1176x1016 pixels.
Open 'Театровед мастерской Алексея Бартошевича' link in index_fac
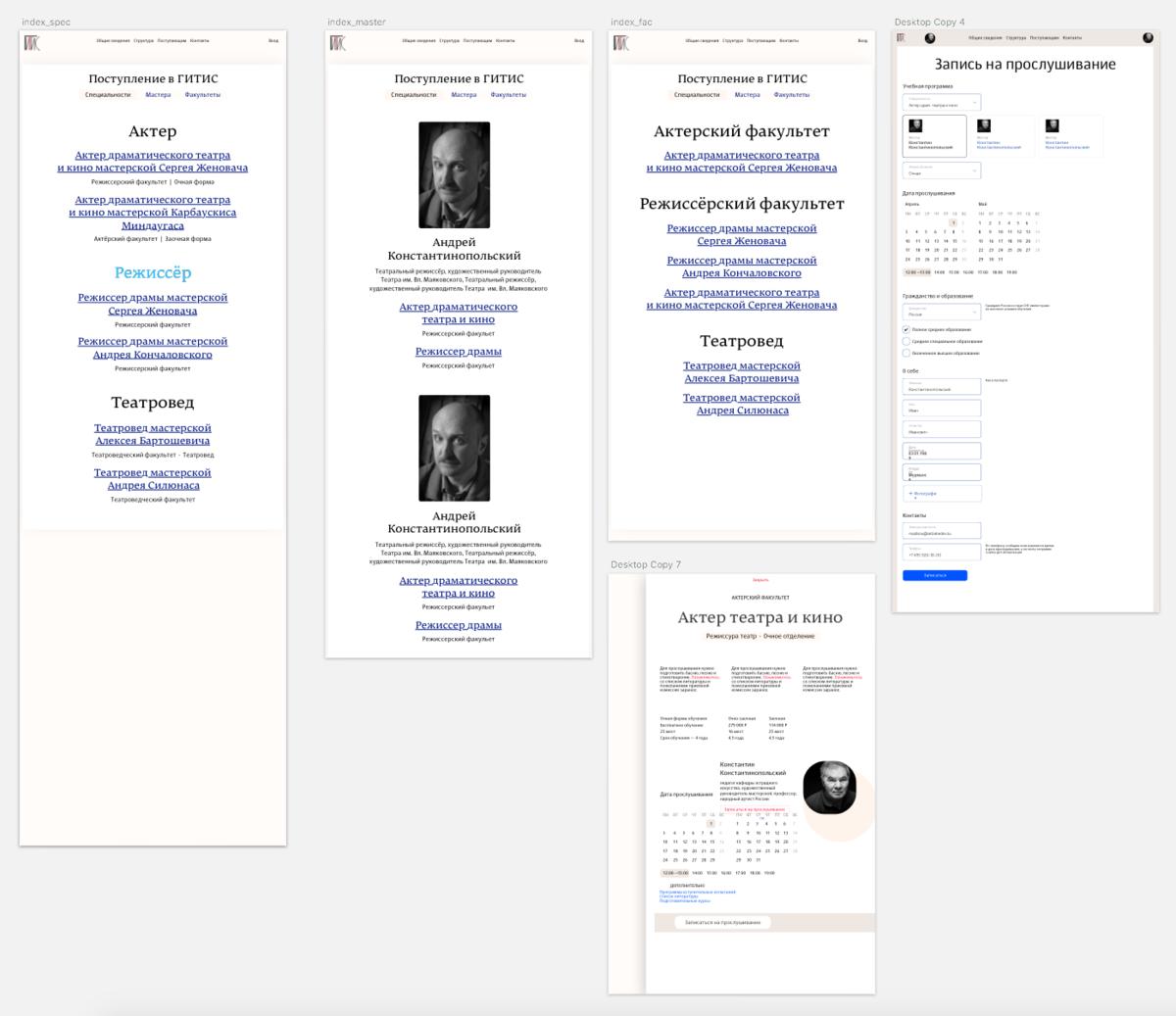coord(741,372)
